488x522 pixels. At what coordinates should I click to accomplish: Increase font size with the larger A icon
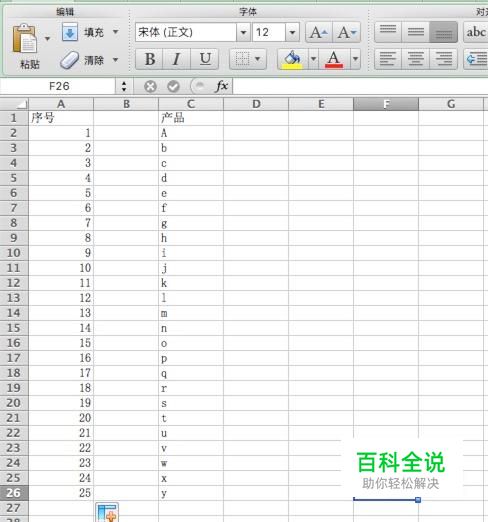[319, 32]
